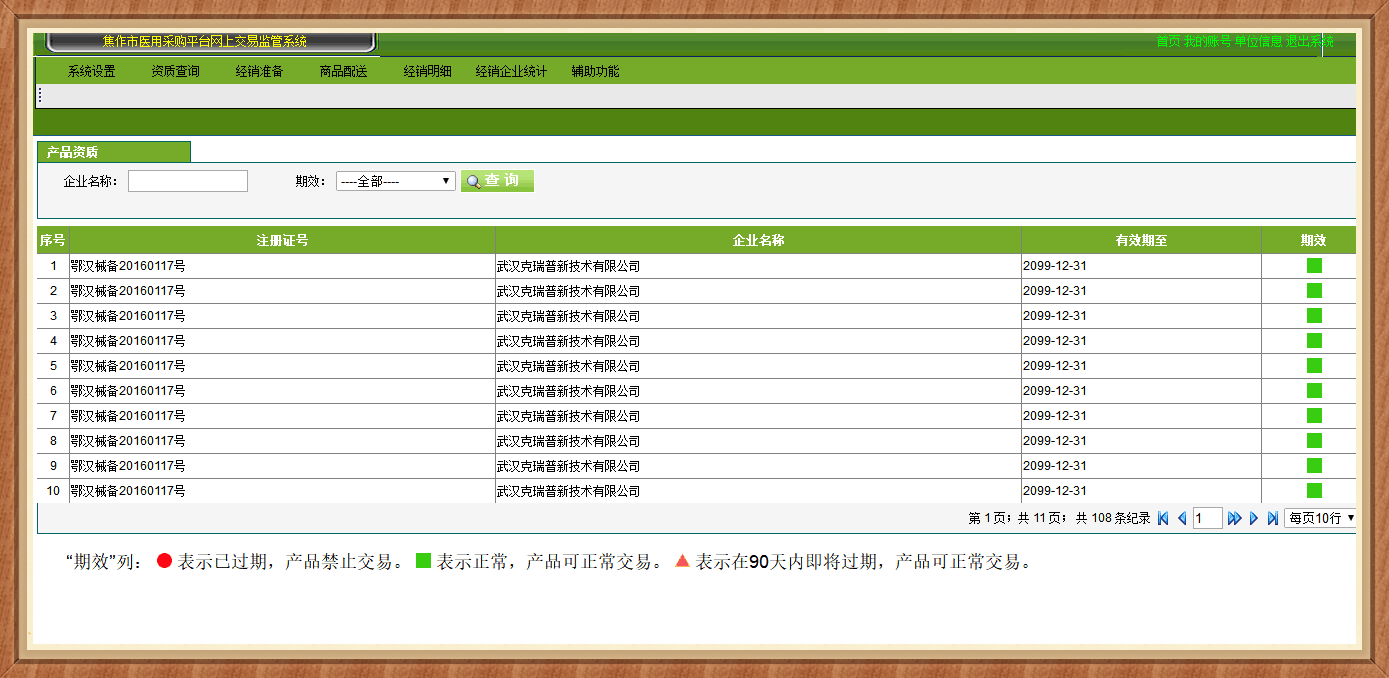Click the 查询 search button

pyautogui.click(x=497, y=181)
